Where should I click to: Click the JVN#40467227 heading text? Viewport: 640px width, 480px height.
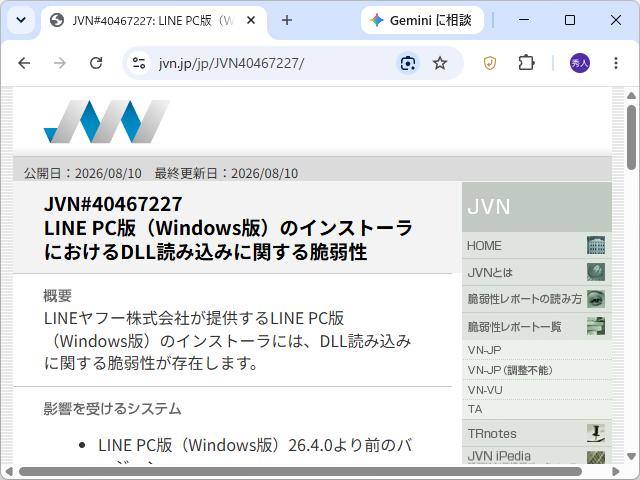113,204
